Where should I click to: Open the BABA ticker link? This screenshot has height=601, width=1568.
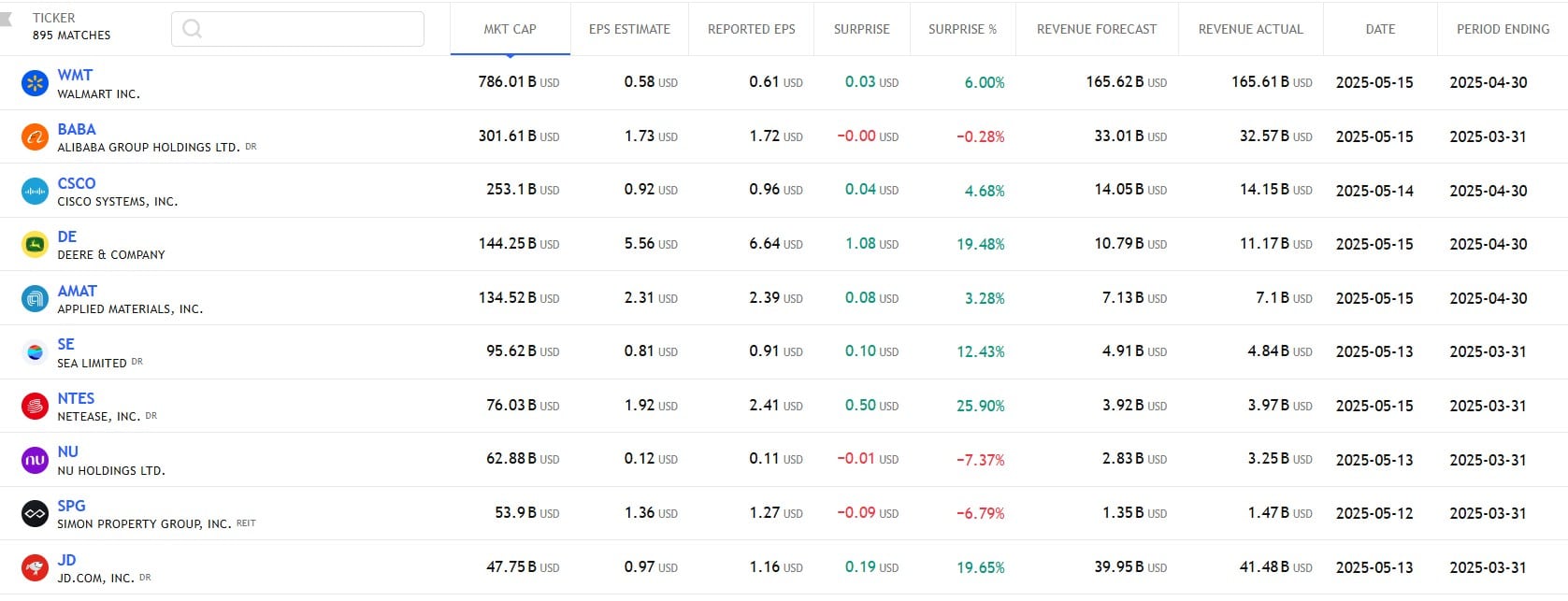pyautogui.click(x=77, y=129)
